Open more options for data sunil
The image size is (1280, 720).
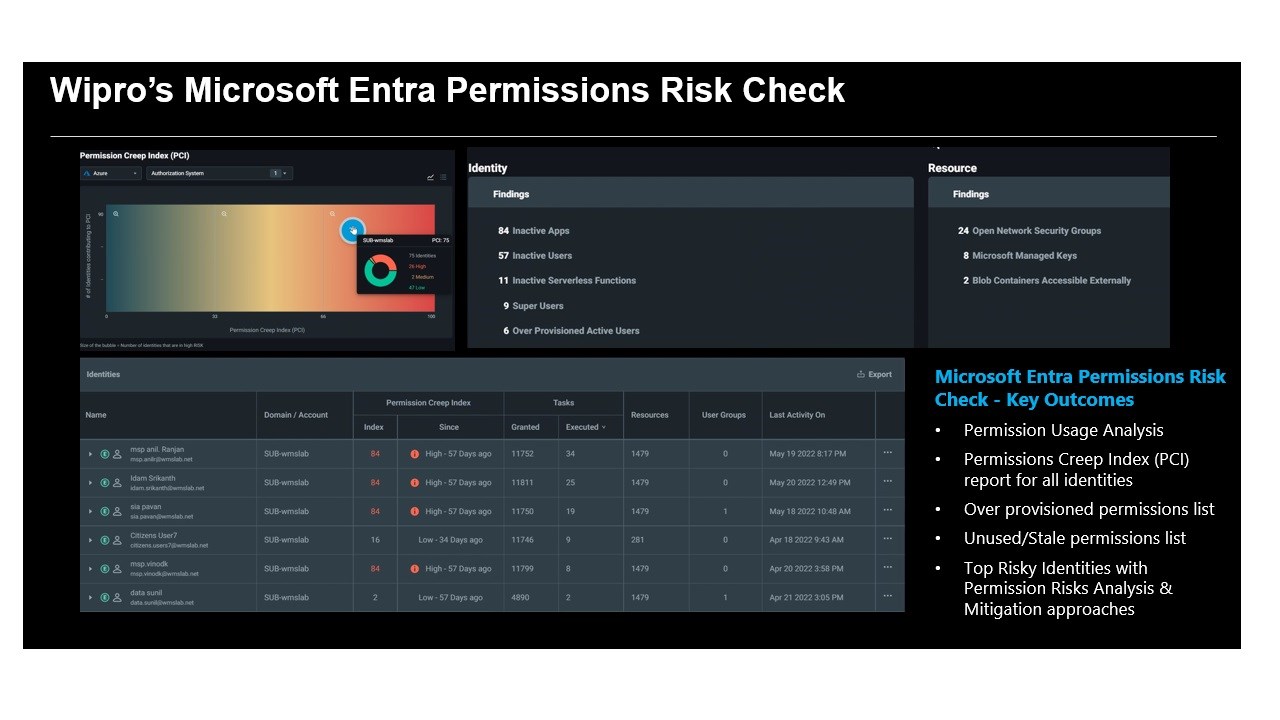[x=887, y=596]
